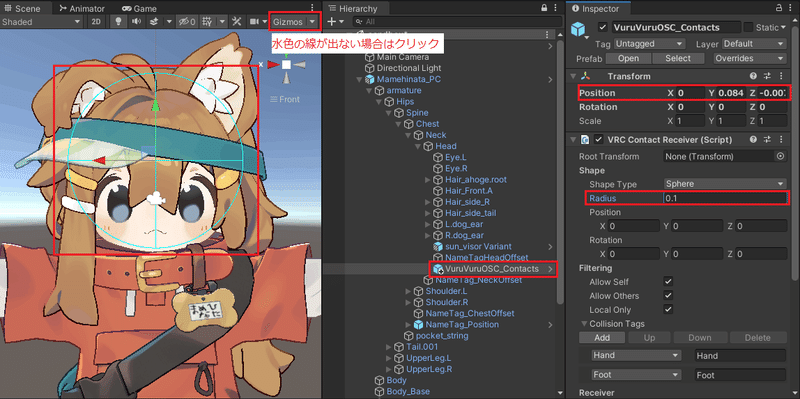This screenshot has height=399, width=800.
Task: Click Front view label
Action: point(289,99)
